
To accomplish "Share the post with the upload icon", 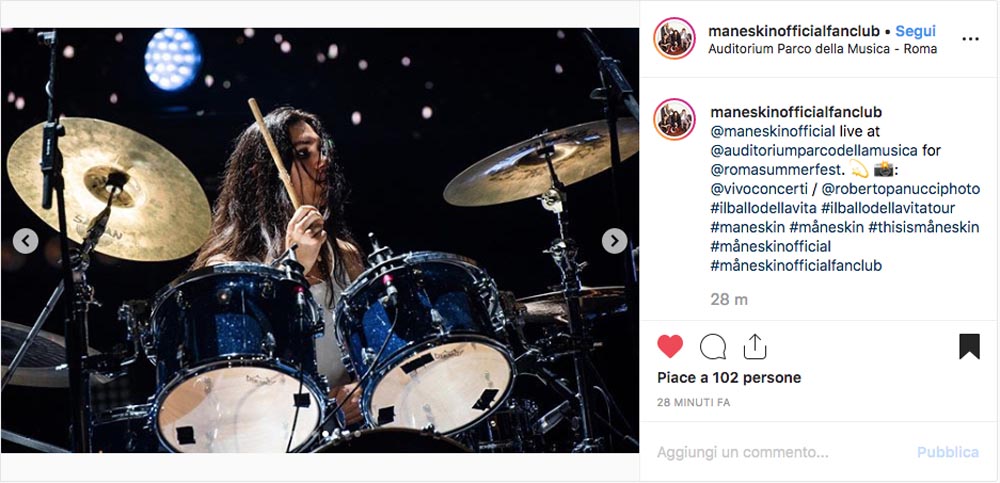I will click(x=754, y=346).
